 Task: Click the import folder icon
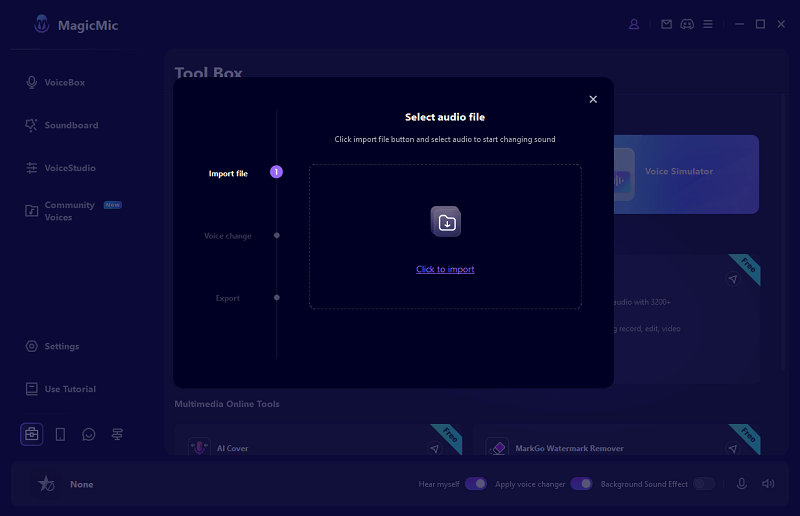tap(446, 222)
